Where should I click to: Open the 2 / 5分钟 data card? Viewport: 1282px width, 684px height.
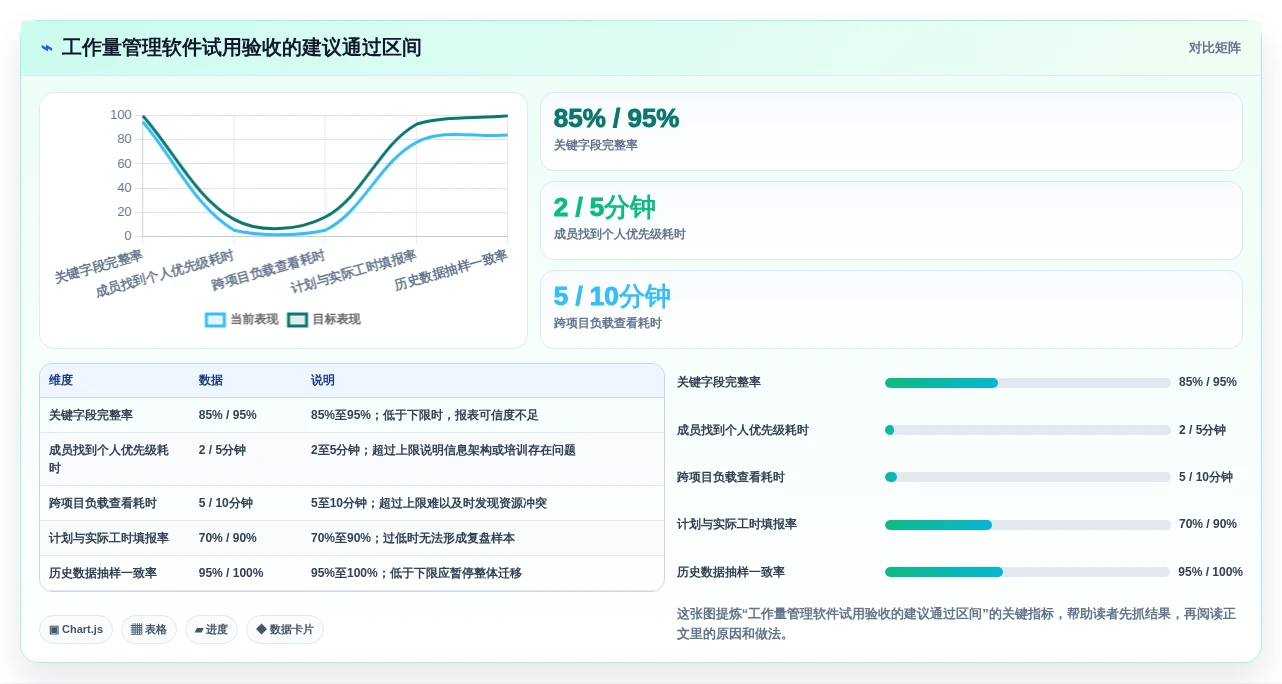click(891, 221)
